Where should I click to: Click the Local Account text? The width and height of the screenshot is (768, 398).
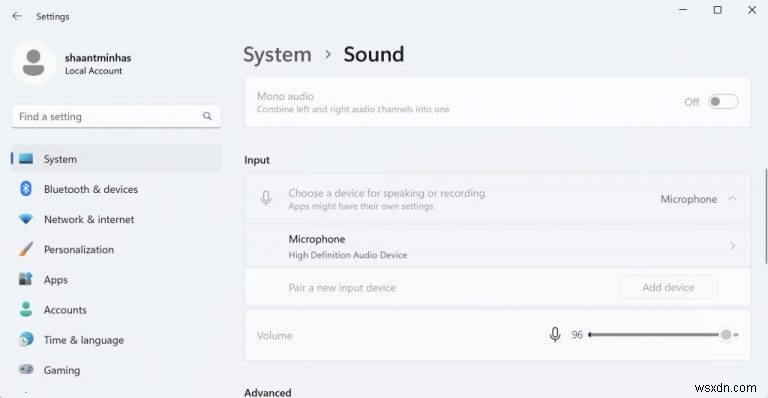(x=94, y=71)
